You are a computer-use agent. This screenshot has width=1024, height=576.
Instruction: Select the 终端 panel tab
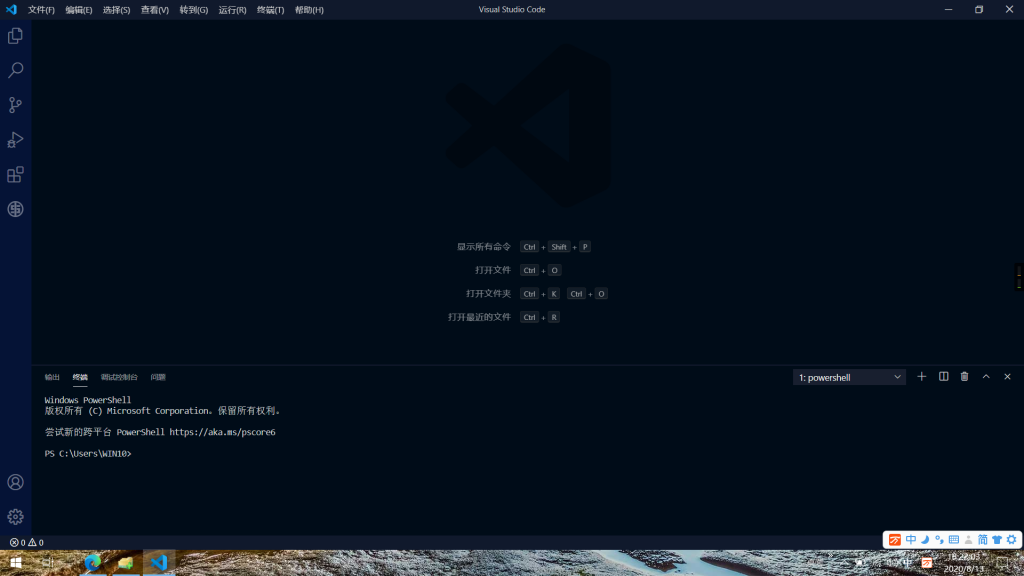point(80,377)
